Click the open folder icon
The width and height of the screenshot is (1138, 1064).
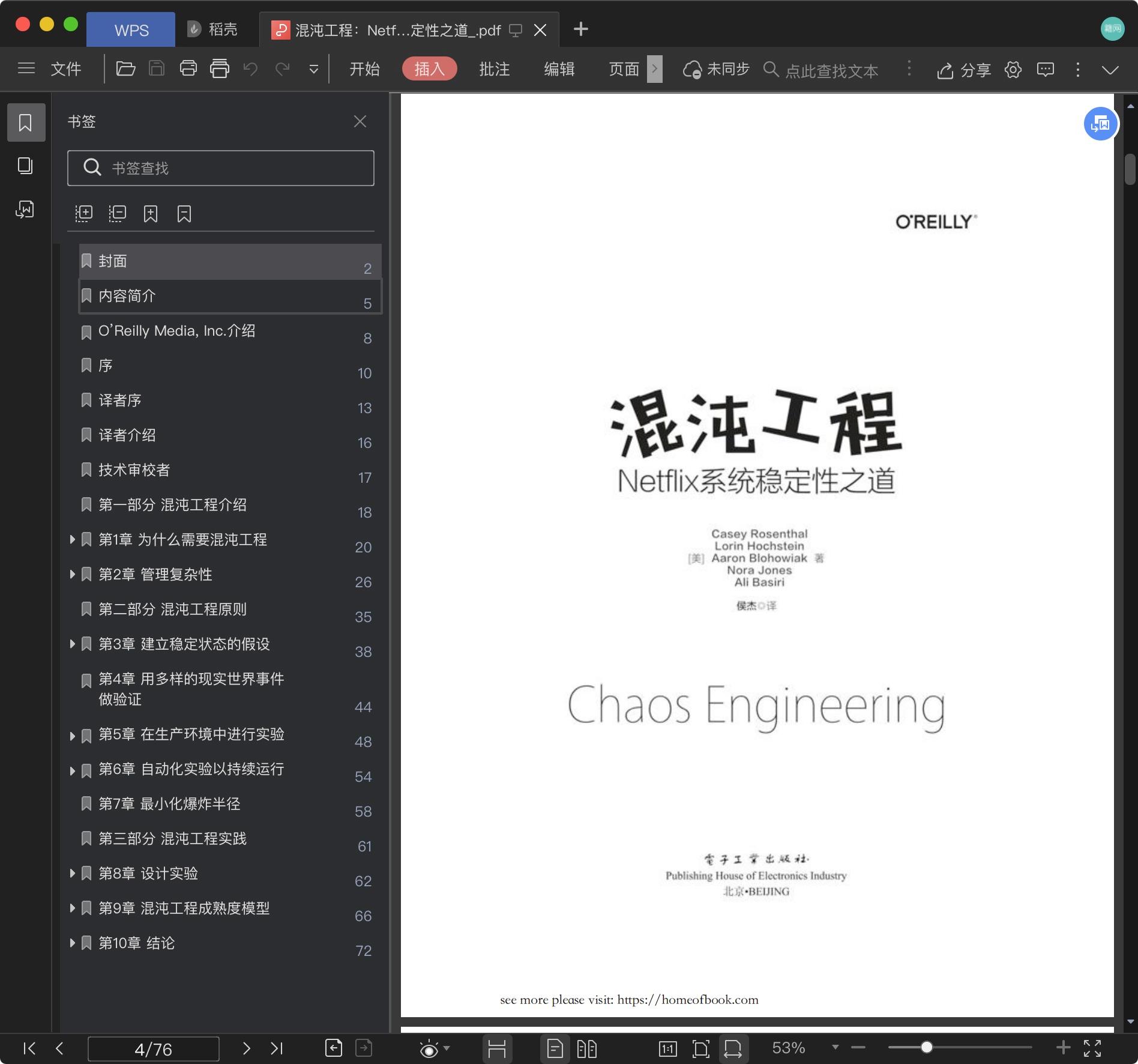coord(125,68)
